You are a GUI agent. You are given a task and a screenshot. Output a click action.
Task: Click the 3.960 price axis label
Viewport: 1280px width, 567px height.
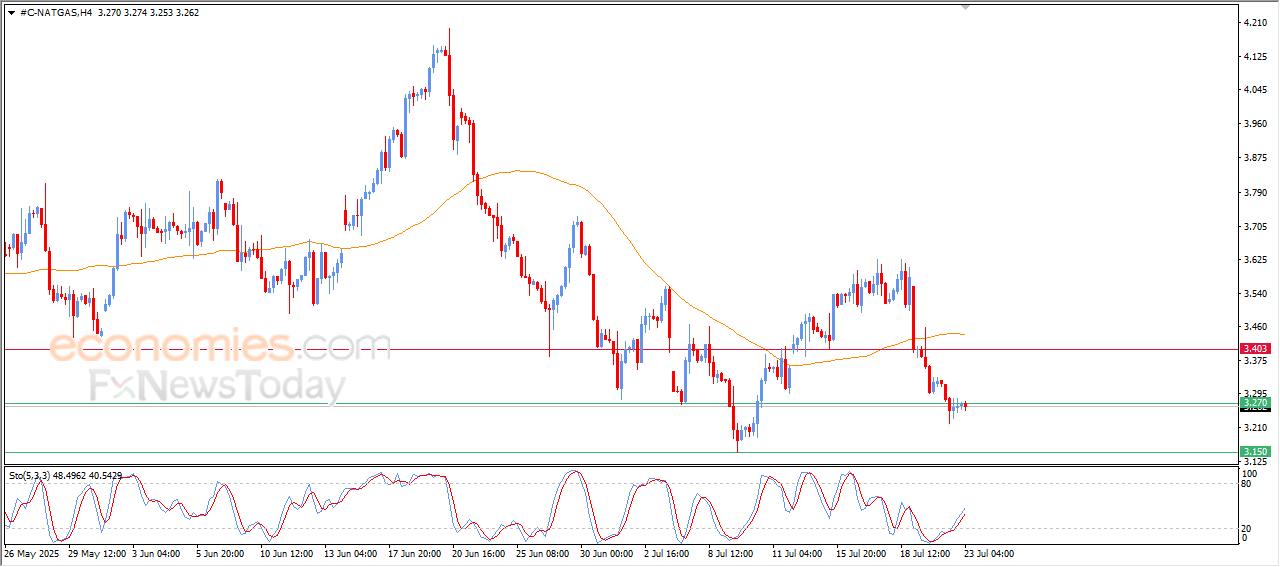pyautogui.click(x=1256, y=124)
